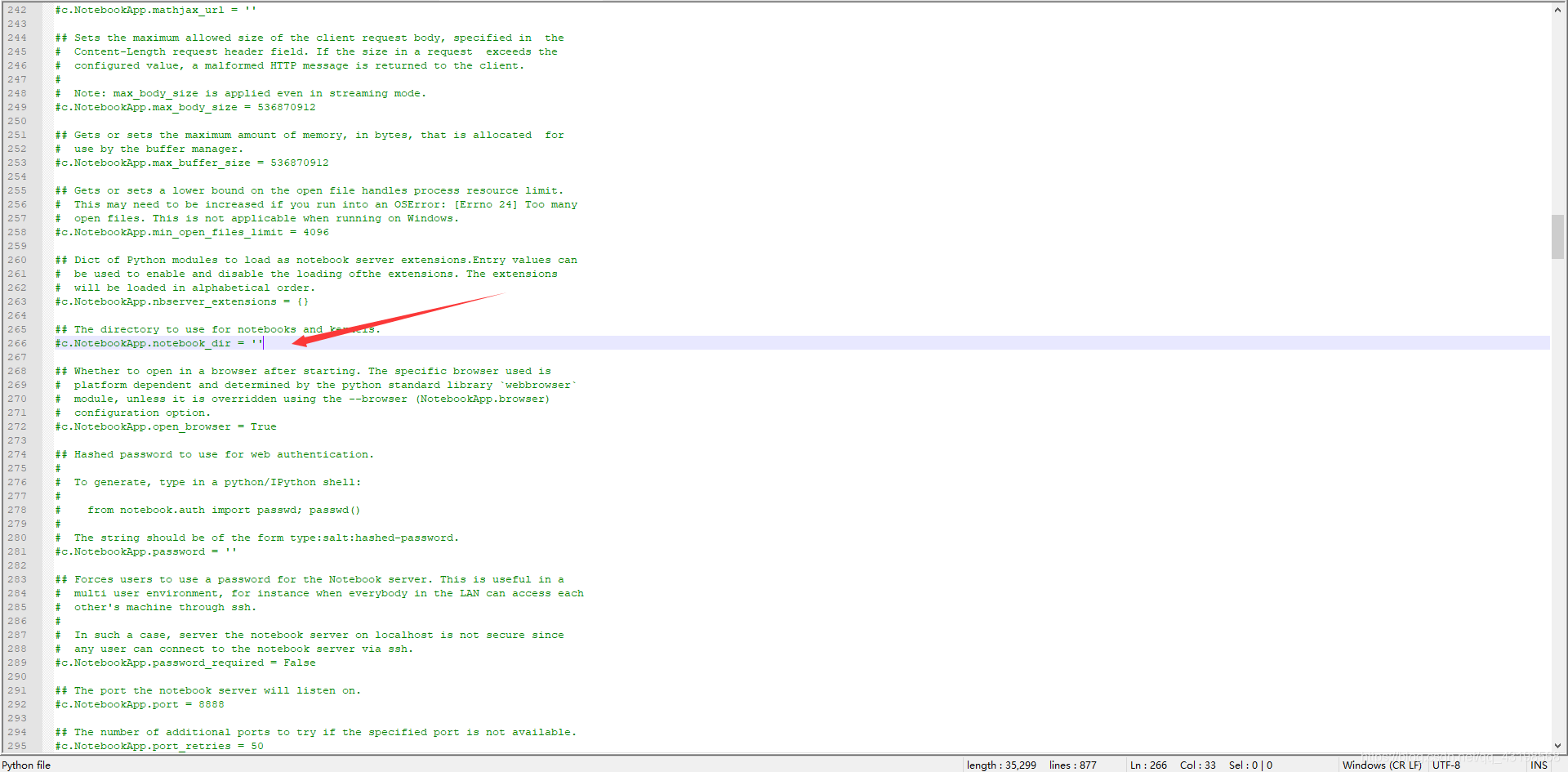Click the 'Ln : 266' status entry
This screenshot has height=772, width=1568.
click(x=1148, y=765)
